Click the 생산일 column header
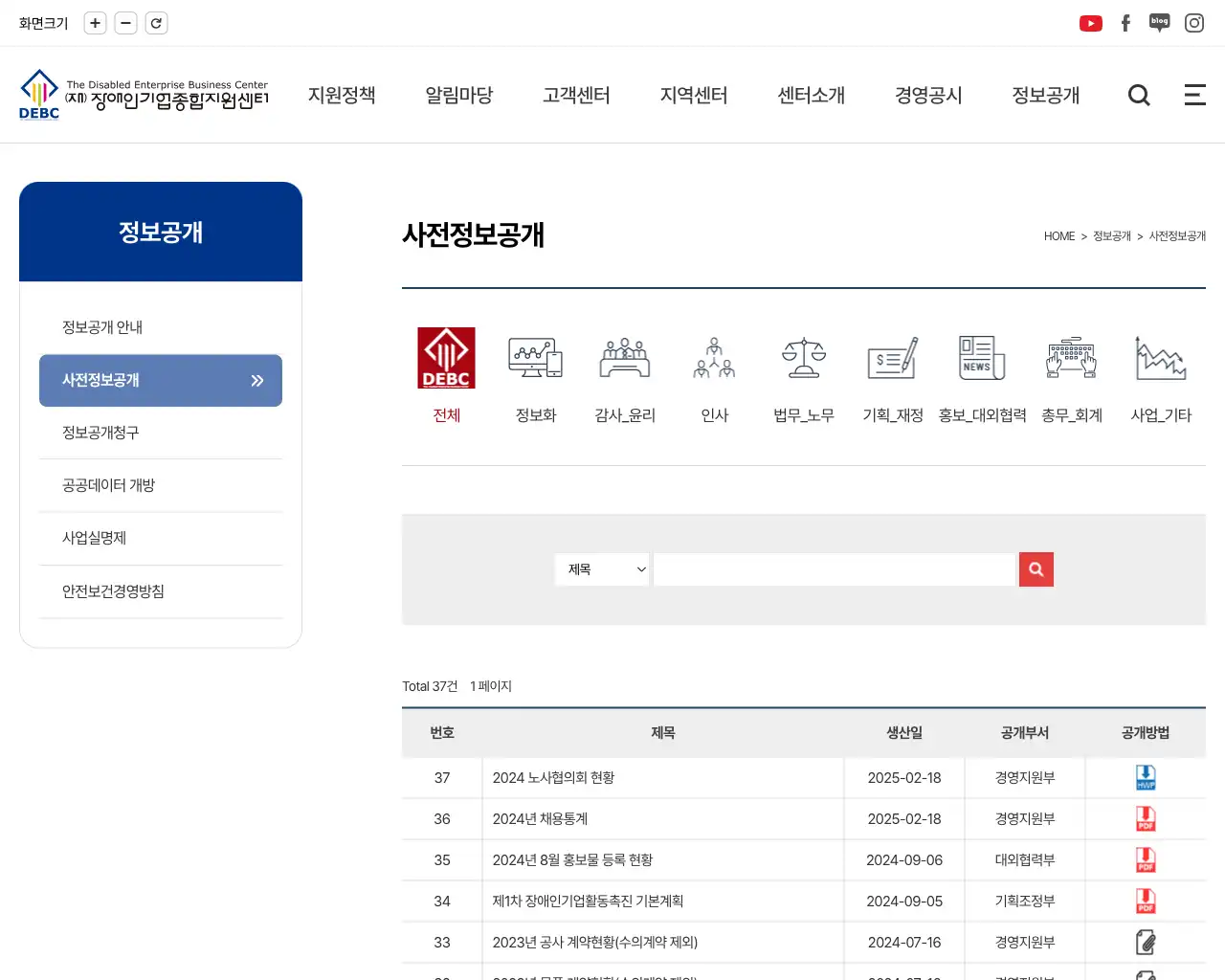Image resolution: width=1225 pixels, height=980 pixels. coord(904,733)
